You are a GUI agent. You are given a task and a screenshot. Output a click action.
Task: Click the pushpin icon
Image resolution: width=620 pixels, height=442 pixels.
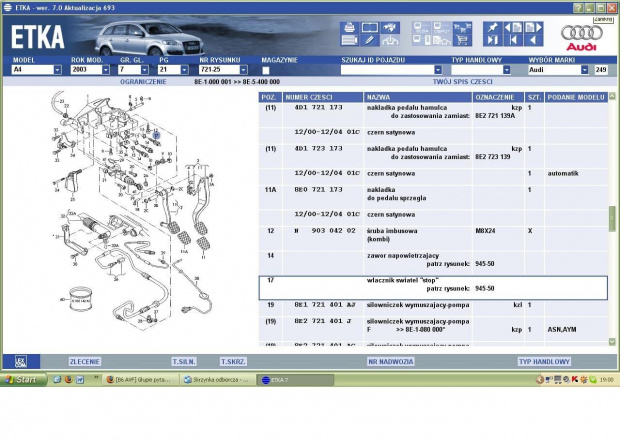point(493,28)
